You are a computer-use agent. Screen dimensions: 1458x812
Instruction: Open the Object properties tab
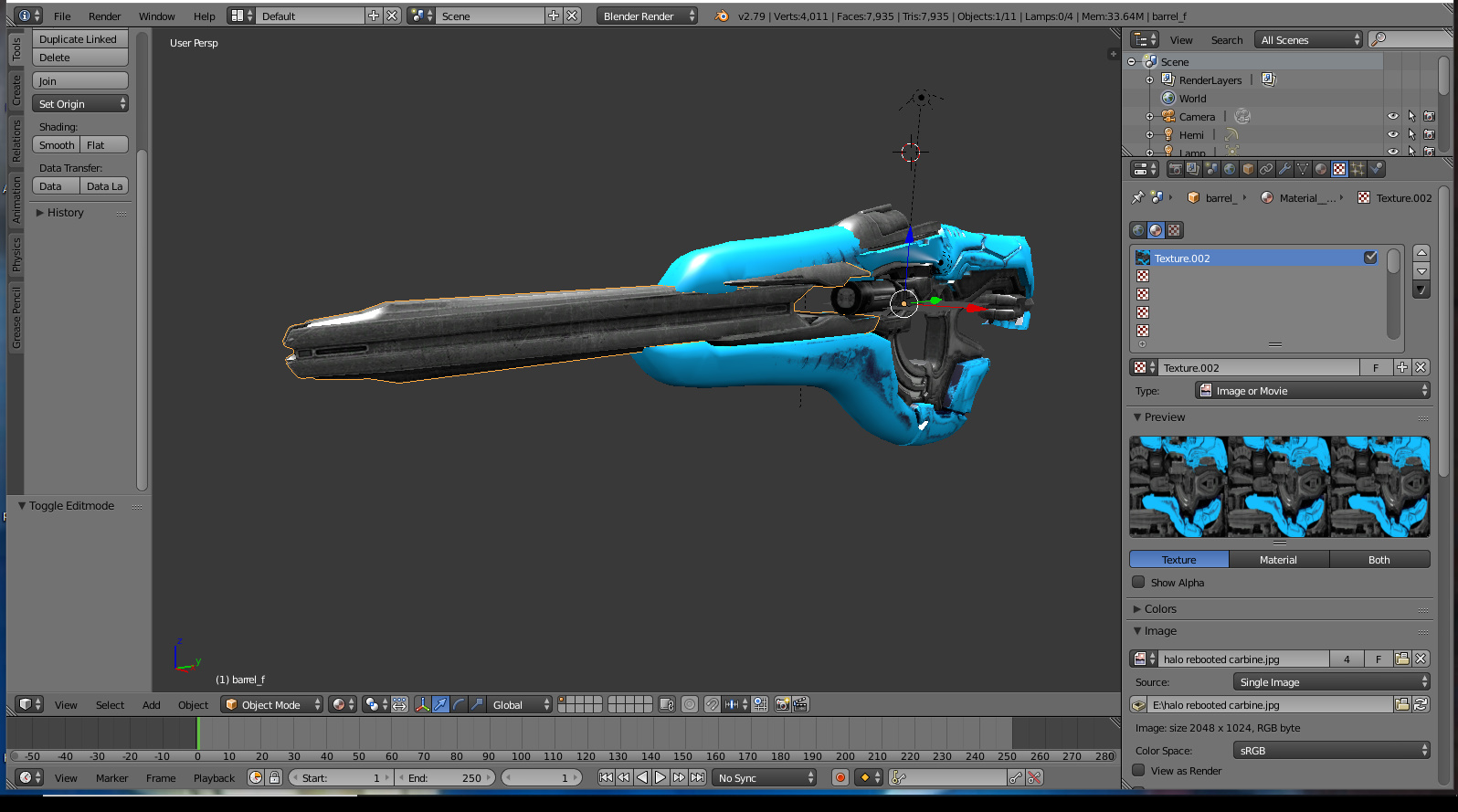click(x=1248, y=169)
